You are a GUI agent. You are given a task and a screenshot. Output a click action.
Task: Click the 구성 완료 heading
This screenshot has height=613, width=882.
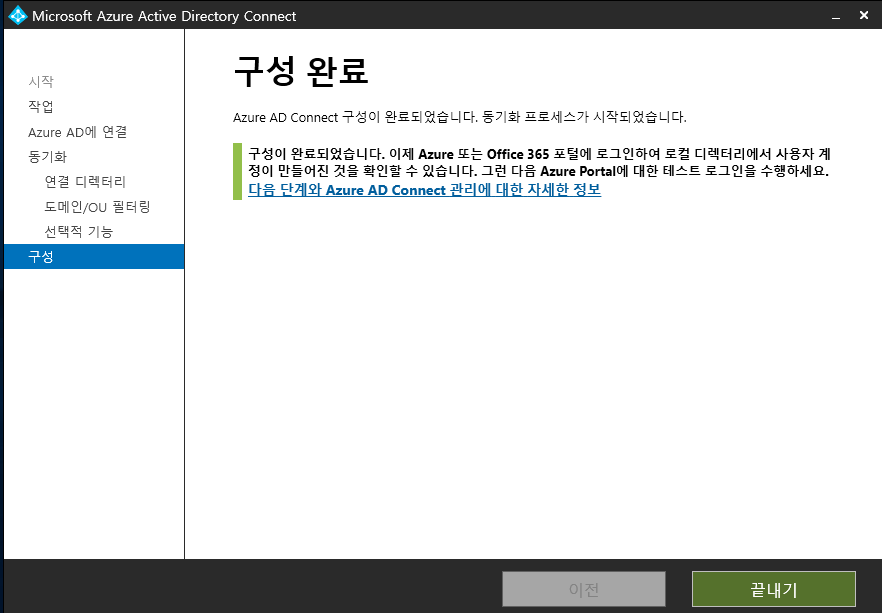[x=301, y=71]
